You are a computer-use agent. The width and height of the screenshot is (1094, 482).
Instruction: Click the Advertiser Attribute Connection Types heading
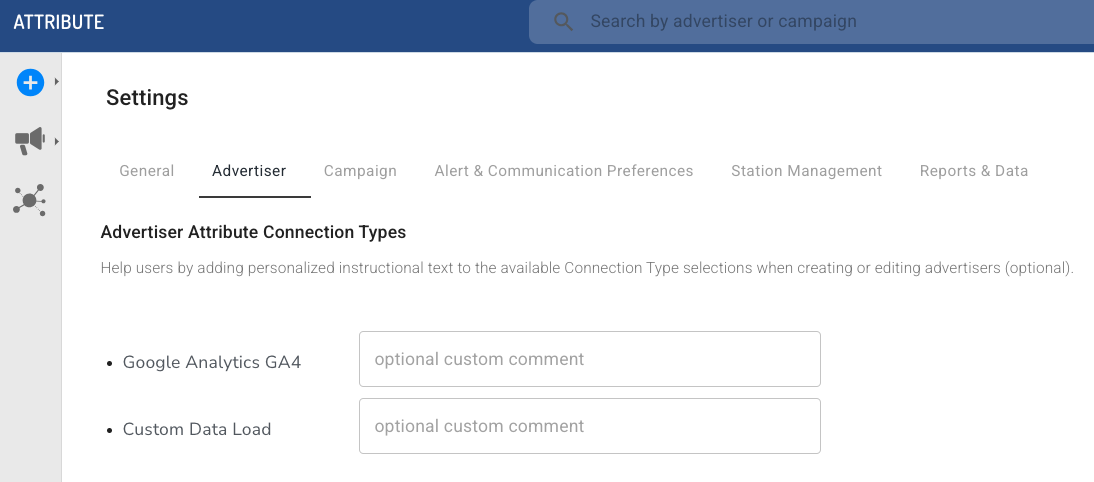(x=253, y=232)
